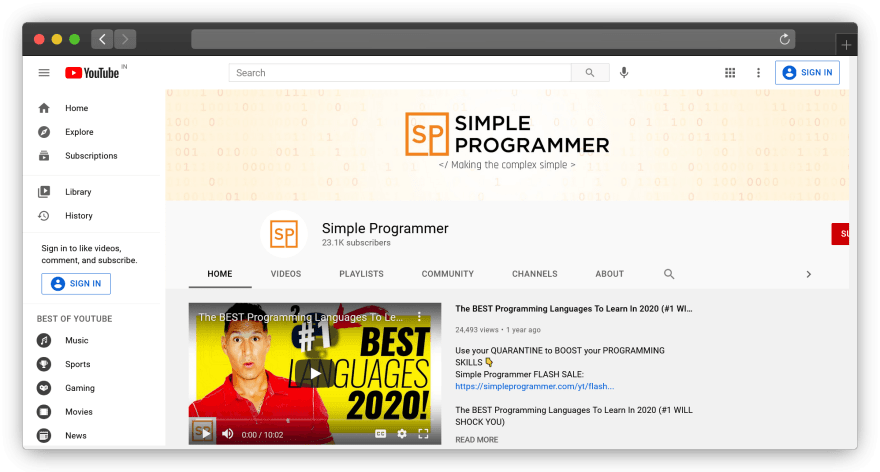Select the HOME channel tab
This screenshot has width=880, height=472.
tap(219, 274)
